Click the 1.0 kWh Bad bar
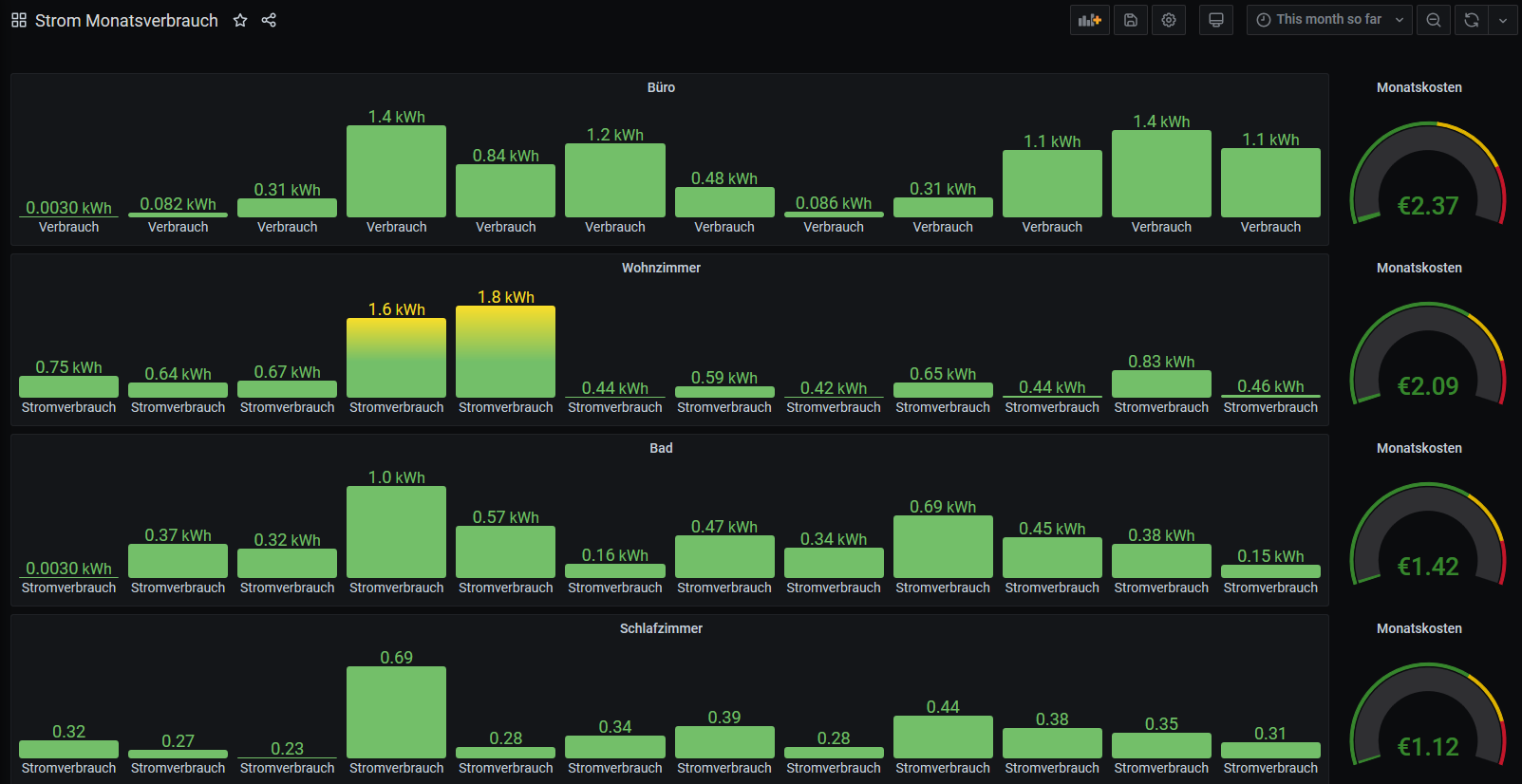This screenshot has height=784, width=1522. tap(396, 532)
